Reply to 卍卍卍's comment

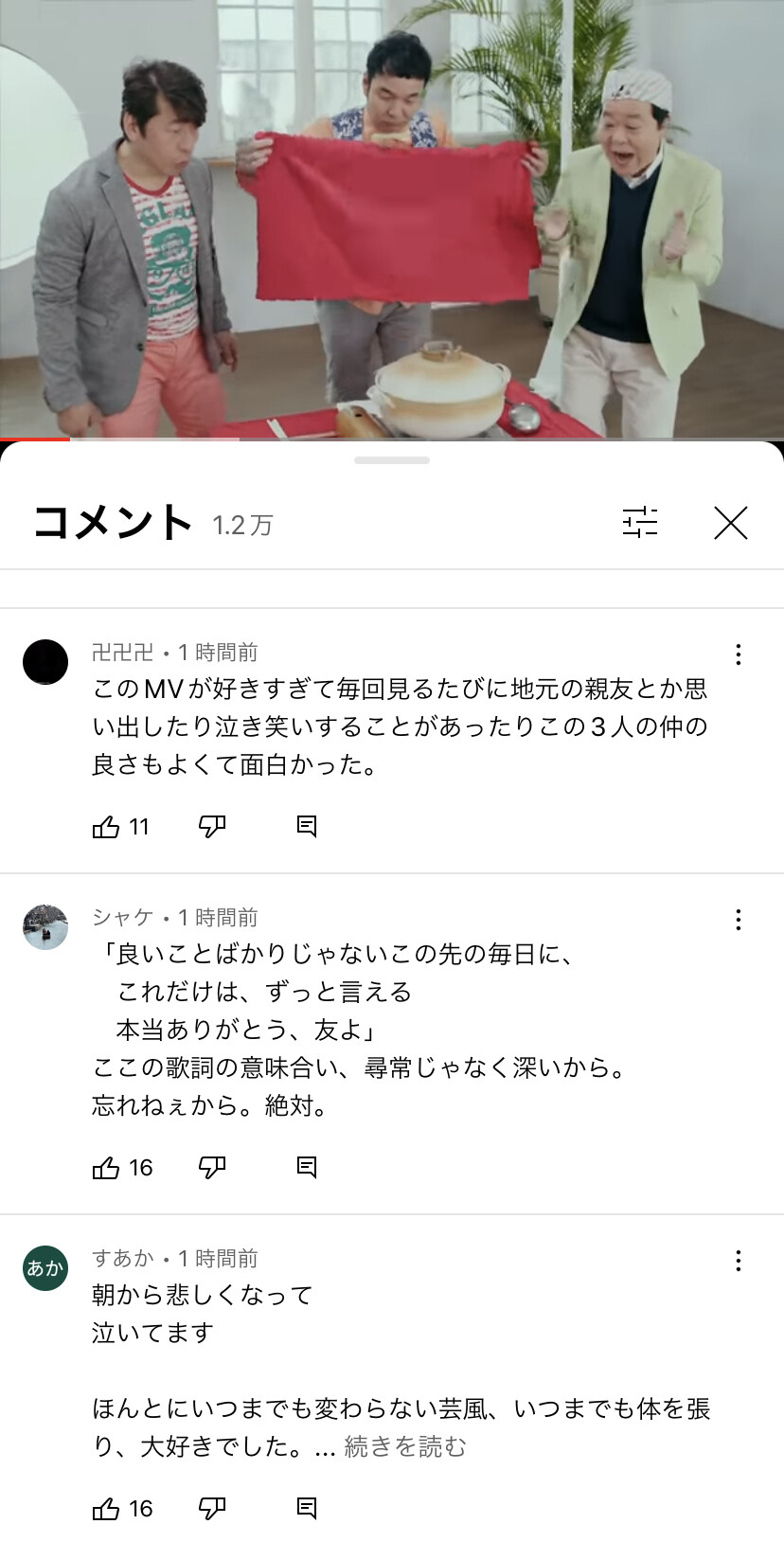306,827
